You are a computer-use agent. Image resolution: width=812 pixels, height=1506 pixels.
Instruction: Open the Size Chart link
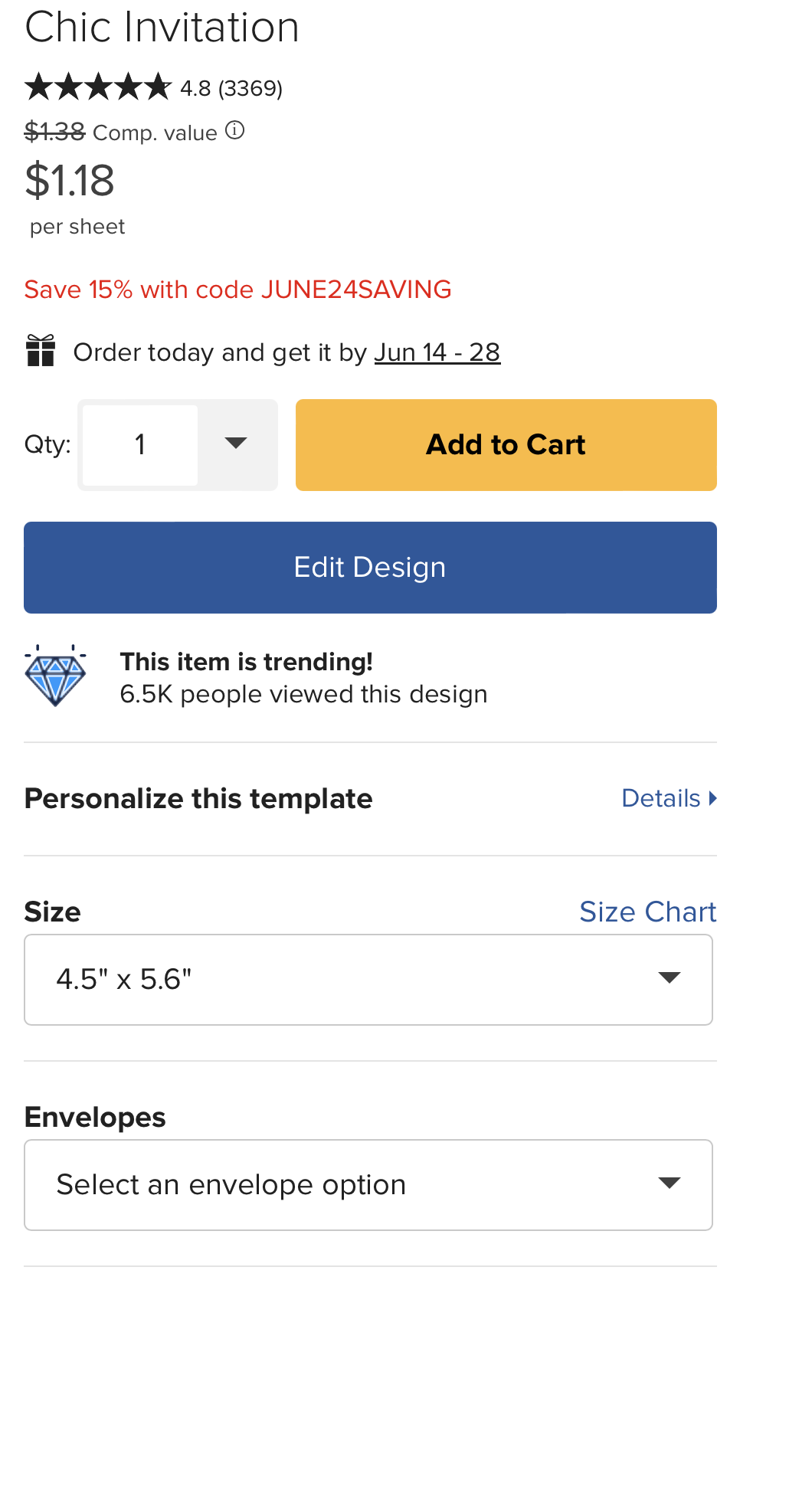pos(648,912)
